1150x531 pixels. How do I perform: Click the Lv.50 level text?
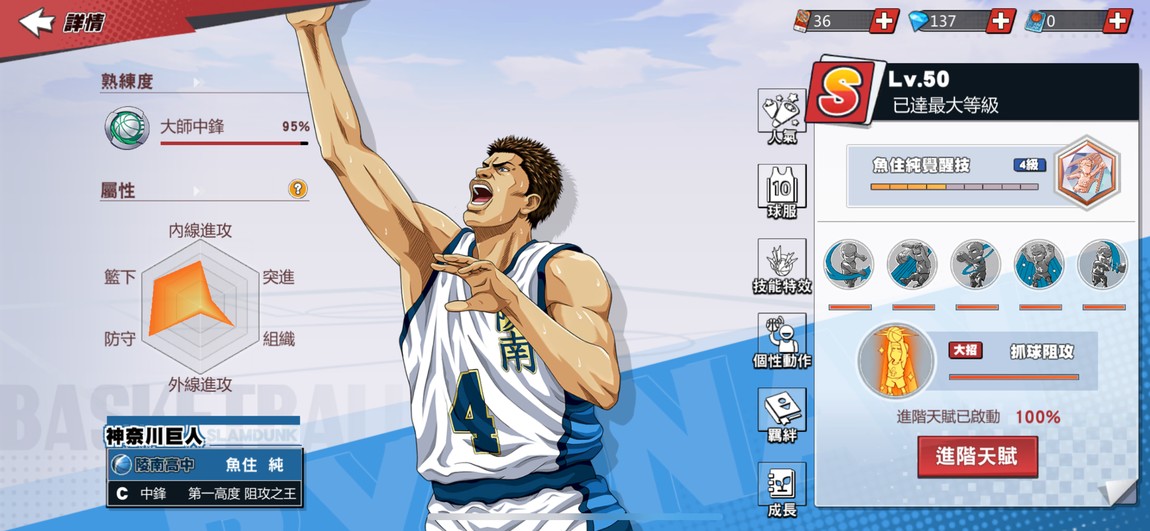coord(919,78)
